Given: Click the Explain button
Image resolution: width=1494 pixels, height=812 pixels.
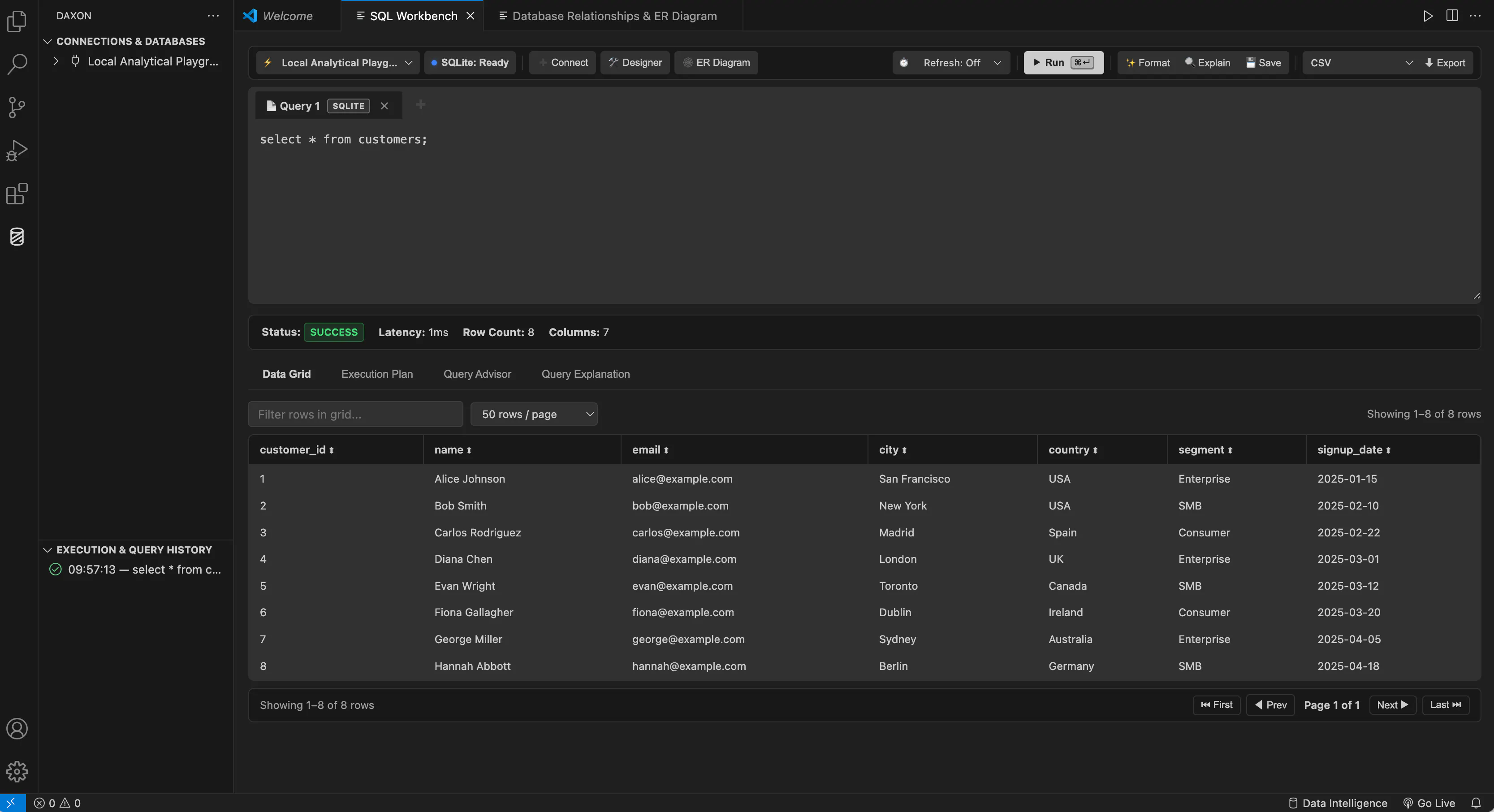Looking at the screenshot, I should [x=1208, y=63].
